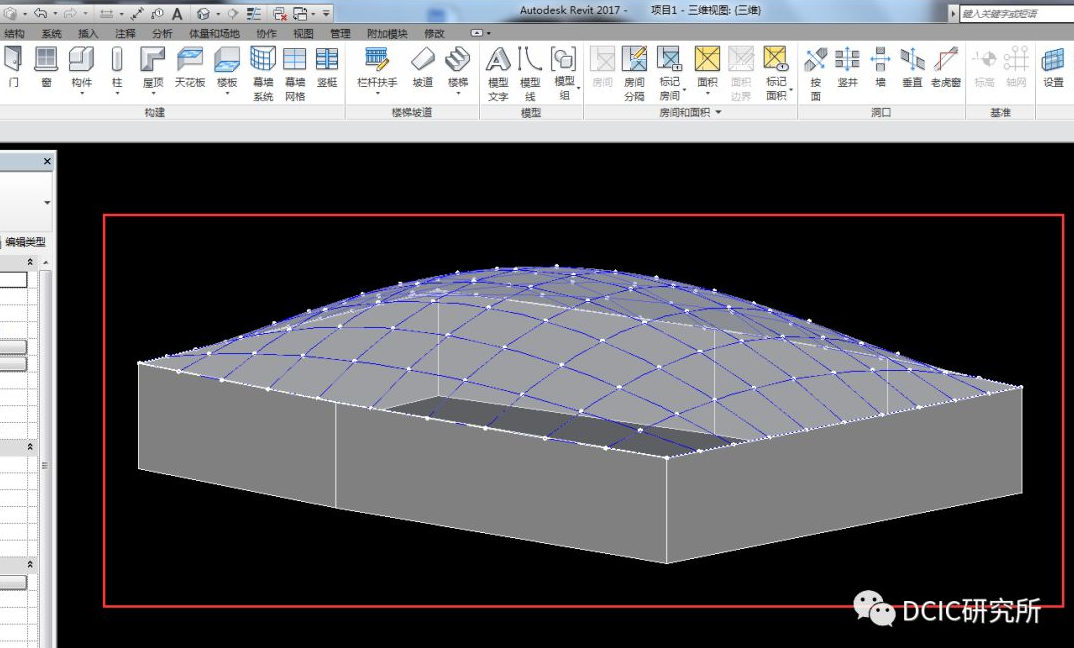1074x648 pixels.
Task: Open the 体量和场地 (Massing & Site) tab
Action: (214, 33)
